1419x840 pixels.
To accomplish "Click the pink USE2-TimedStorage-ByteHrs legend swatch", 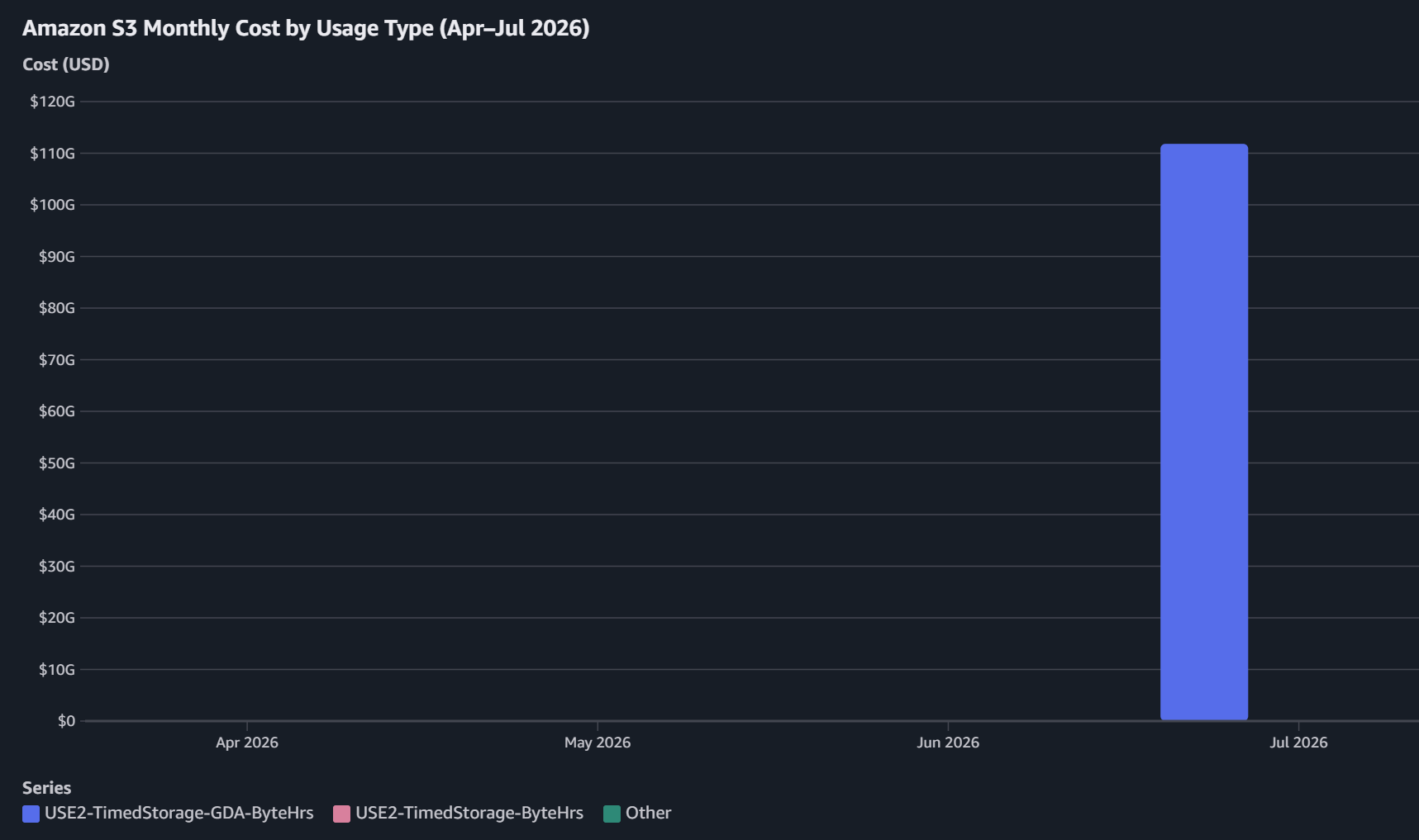I will (341, 814).
